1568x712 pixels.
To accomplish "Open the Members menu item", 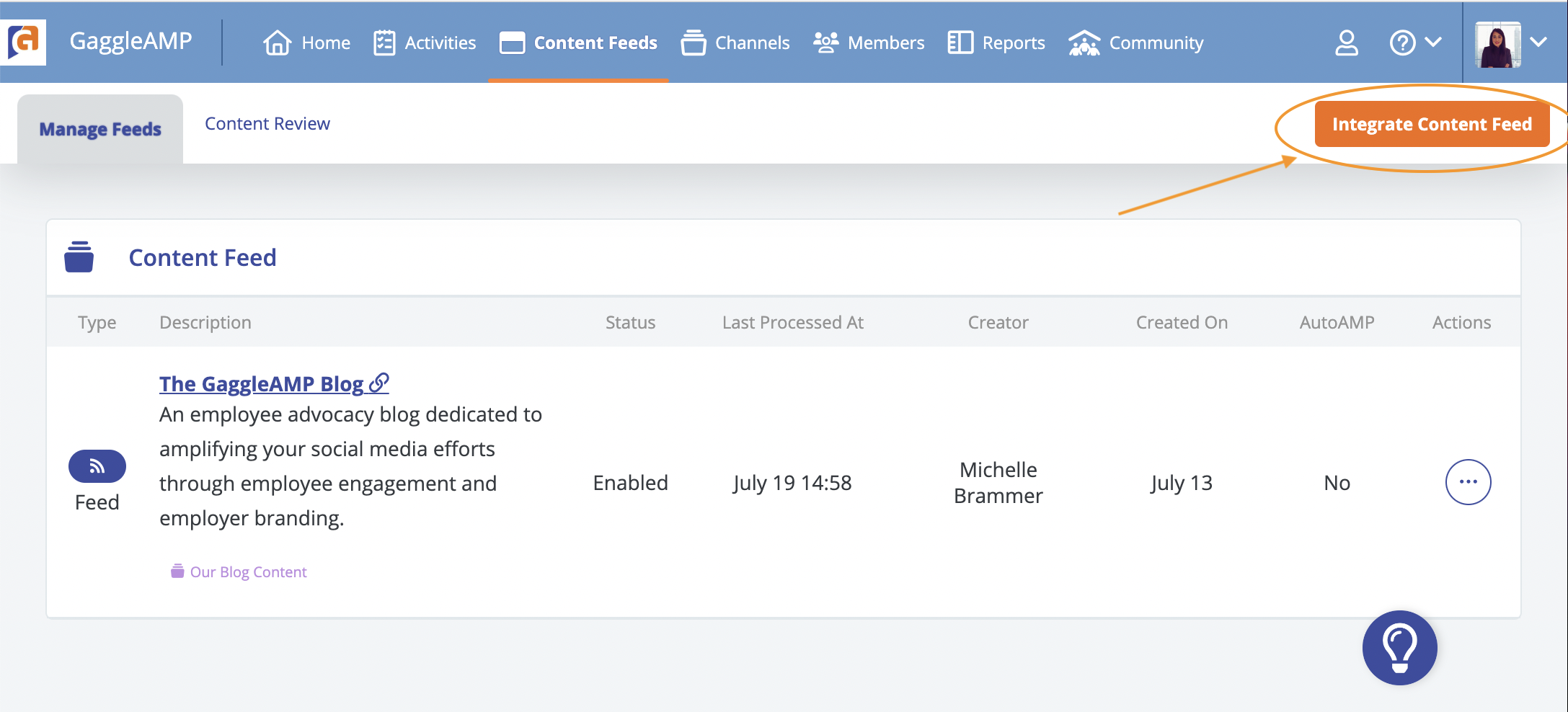I will click(x=869, y=43).
